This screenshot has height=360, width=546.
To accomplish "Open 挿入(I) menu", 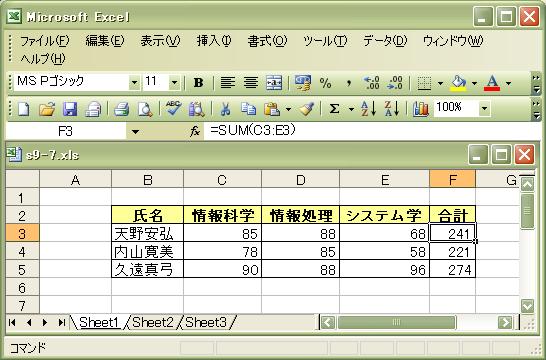I will [214, 41].
